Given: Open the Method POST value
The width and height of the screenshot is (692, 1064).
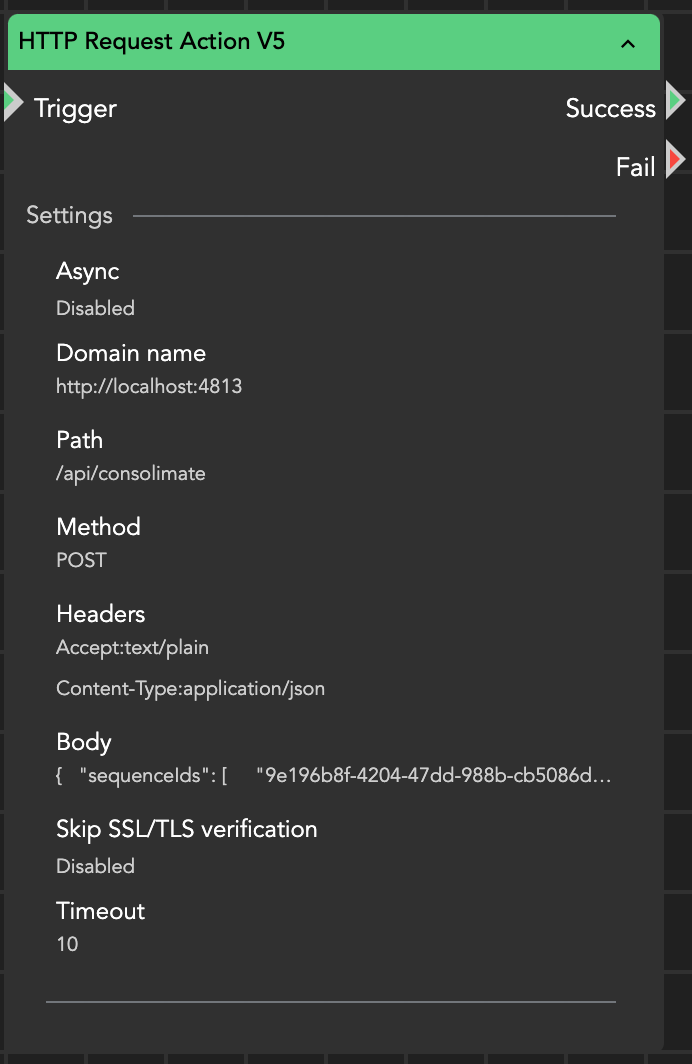Looking at the screenshot, I should point(81,560).
